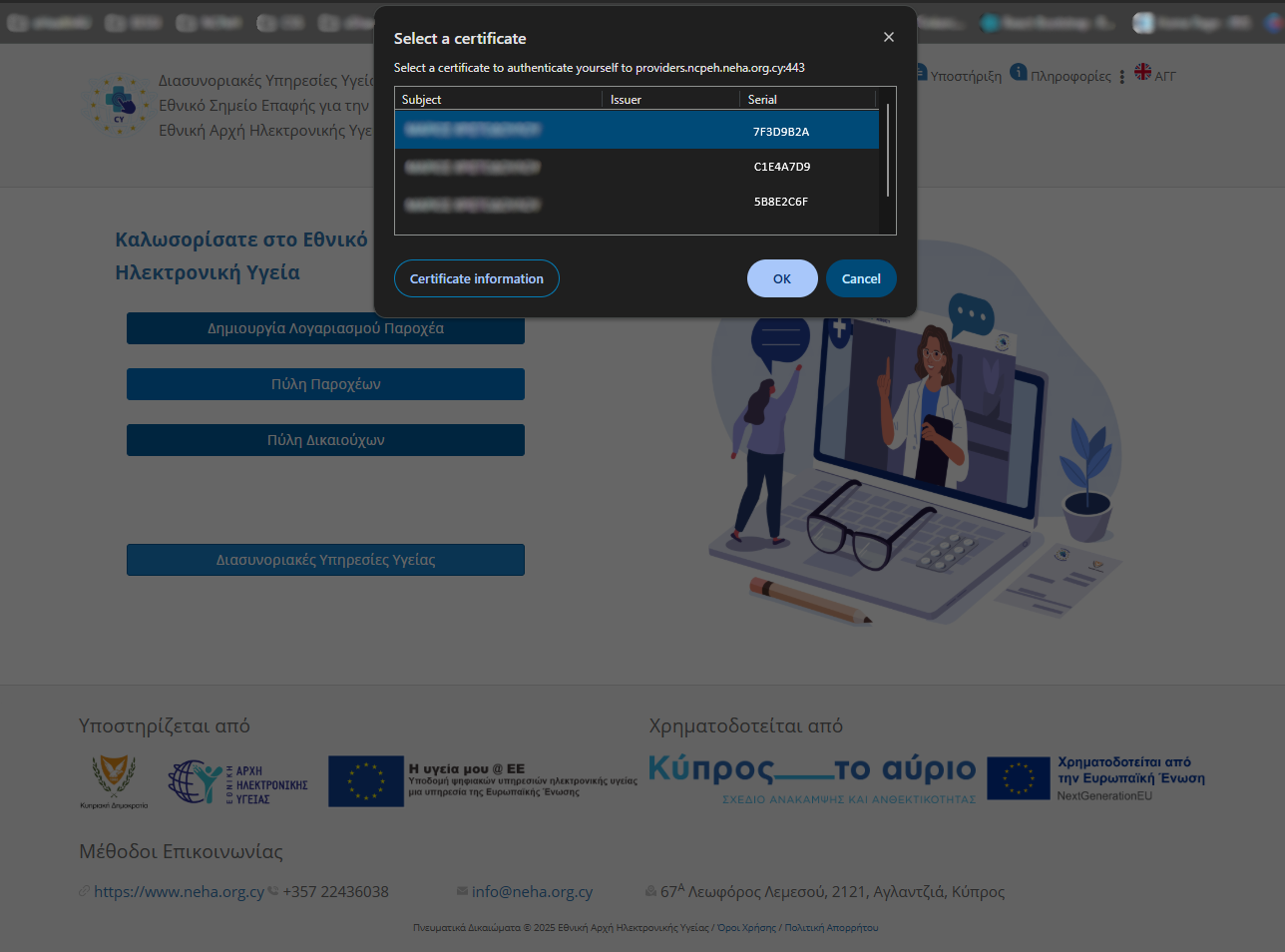Screen dimensions: 1285x952
Task: Confirm certificate selection with OK
Action: [781, 278]
